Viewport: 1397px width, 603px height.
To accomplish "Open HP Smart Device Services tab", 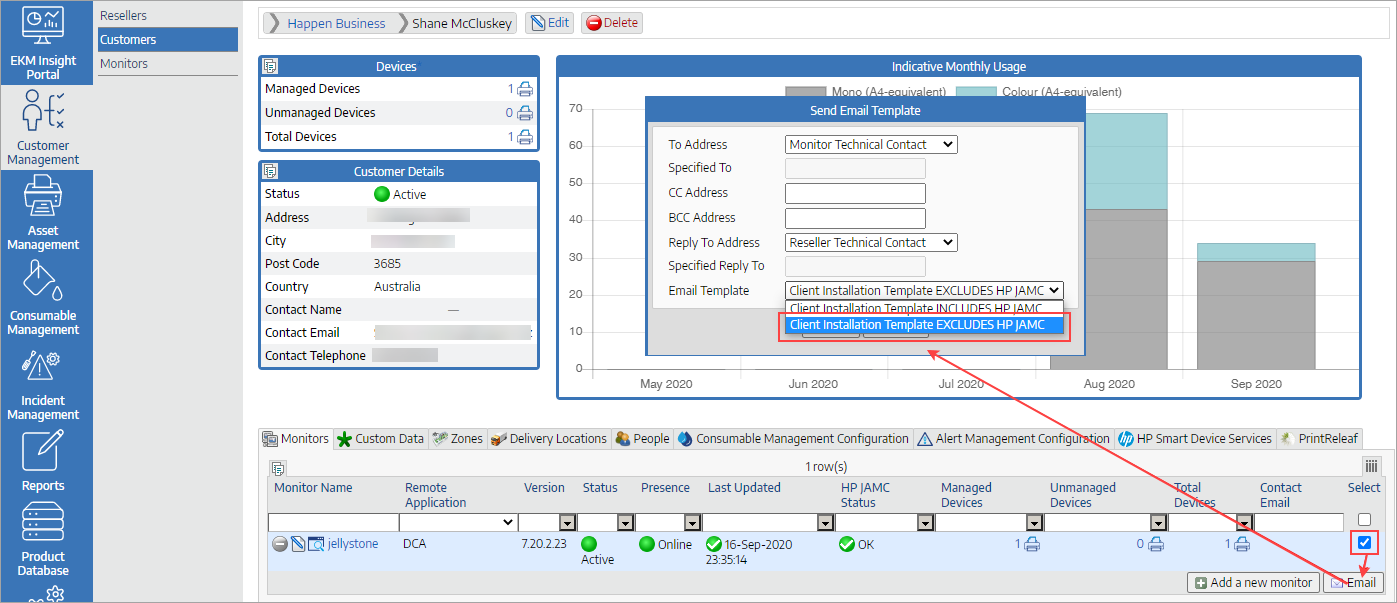I will point(1194,439).
